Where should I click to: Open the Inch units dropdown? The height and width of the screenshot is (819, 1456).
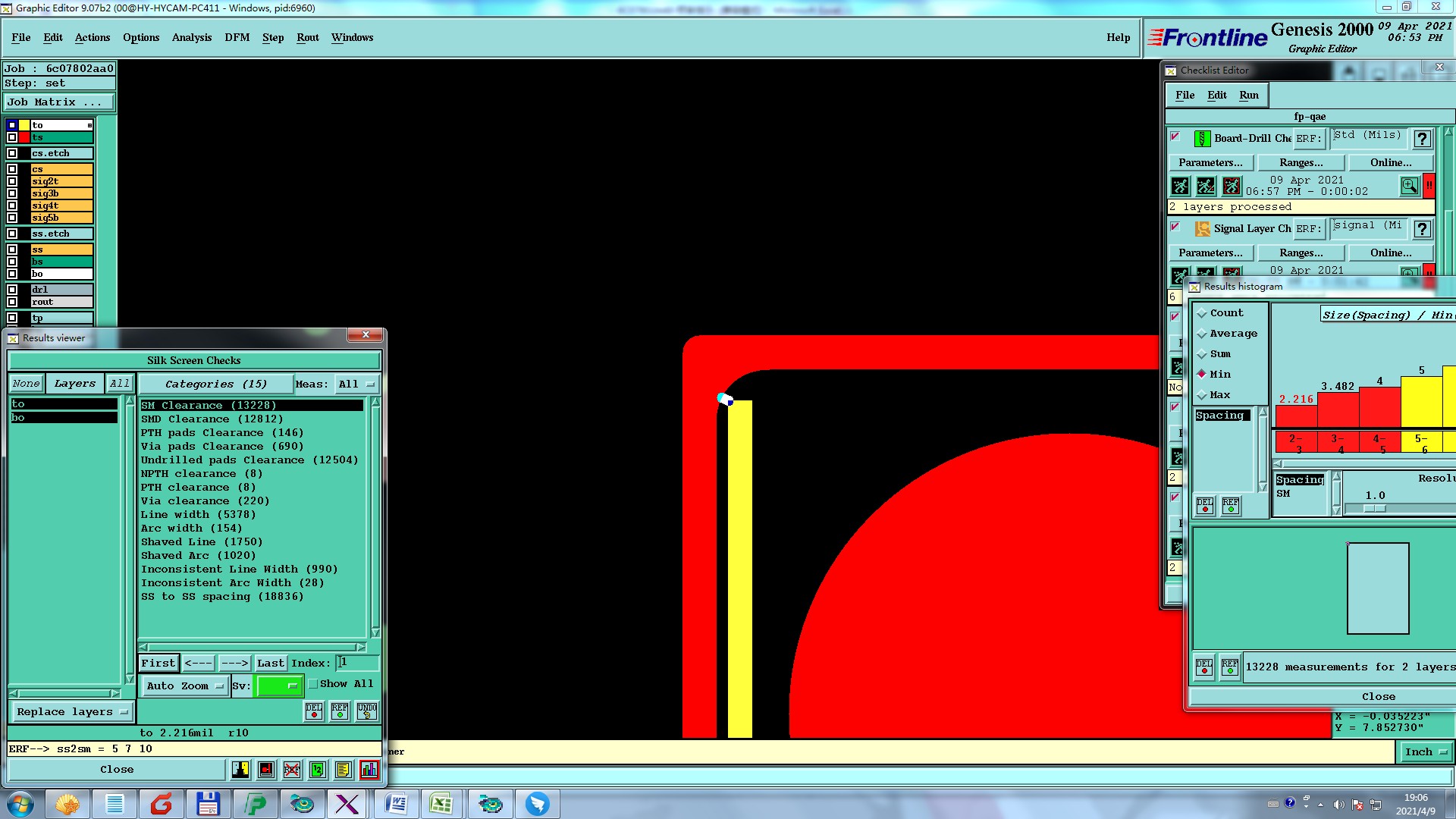pos(1425,752)
